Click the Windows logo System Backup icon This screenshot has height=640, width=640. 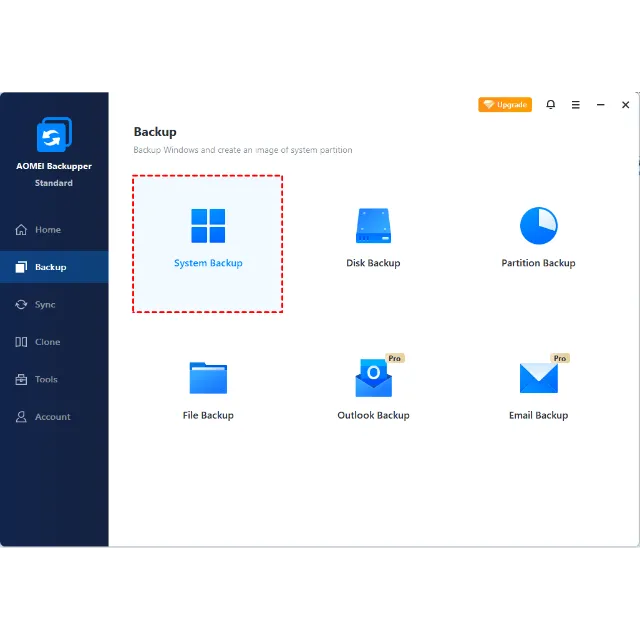208,226
